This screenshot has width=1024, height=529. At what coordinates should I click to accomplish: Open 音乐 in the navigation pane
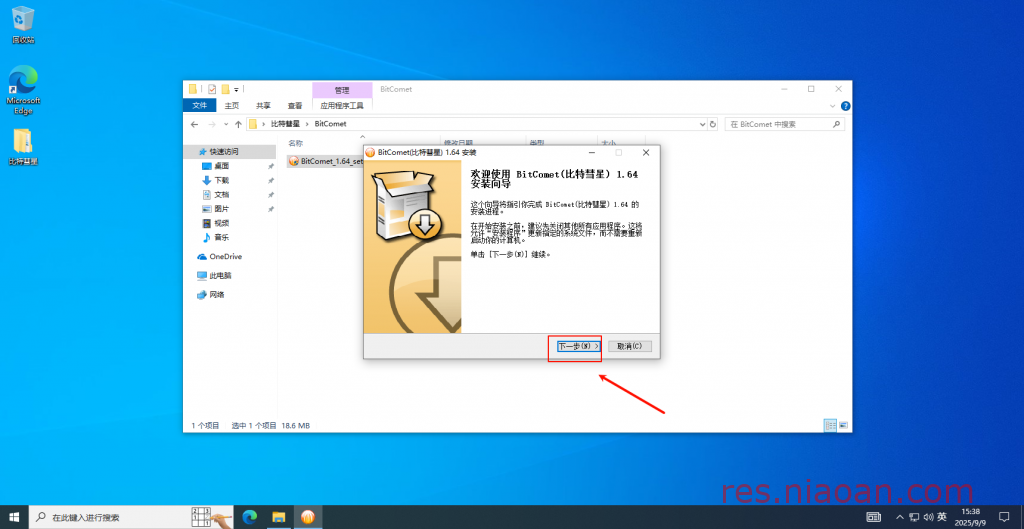pos(221,238)
